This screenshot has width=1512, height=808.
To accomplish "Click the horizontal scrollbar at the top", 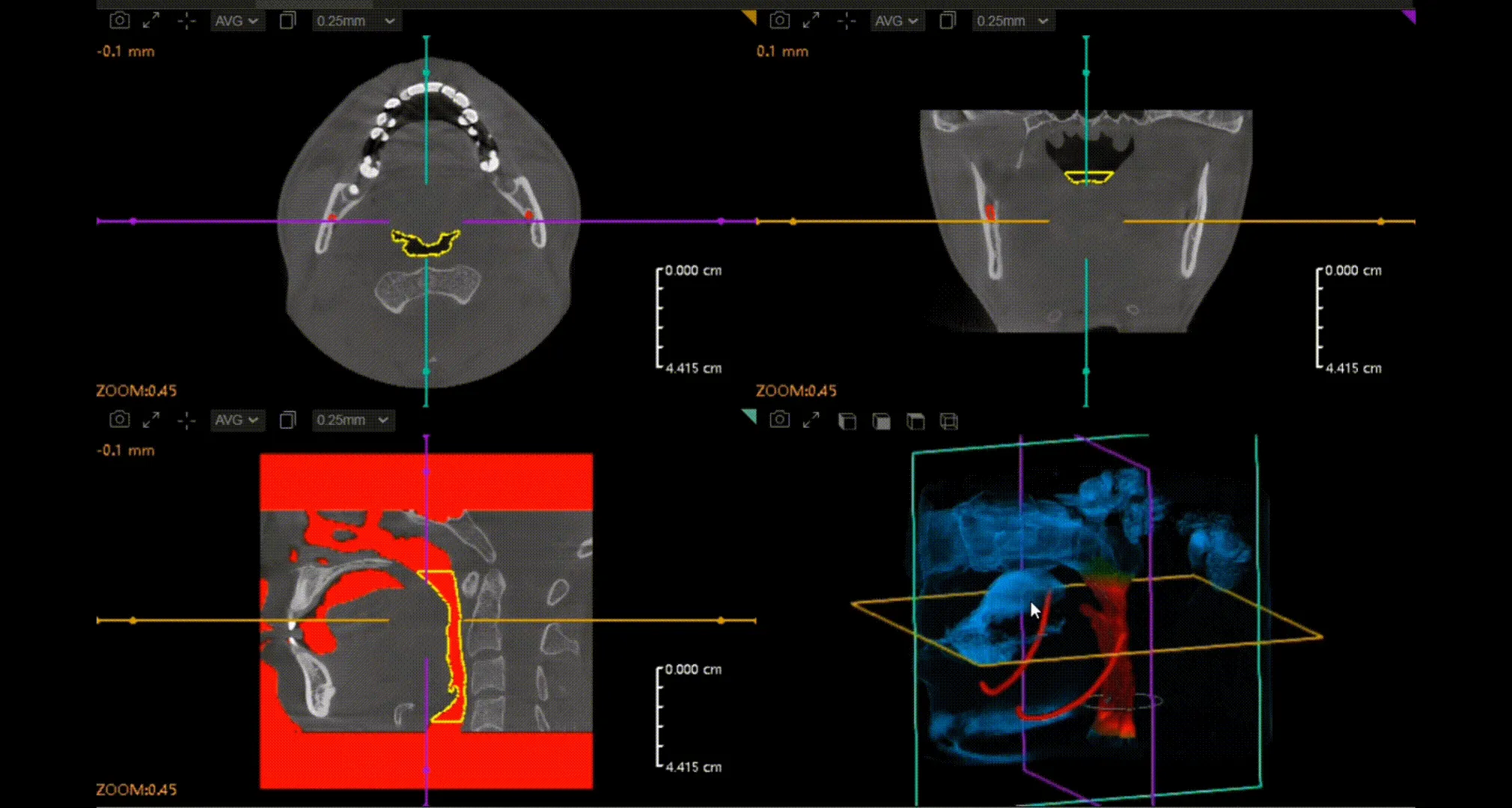I will [x=756, y=4].
